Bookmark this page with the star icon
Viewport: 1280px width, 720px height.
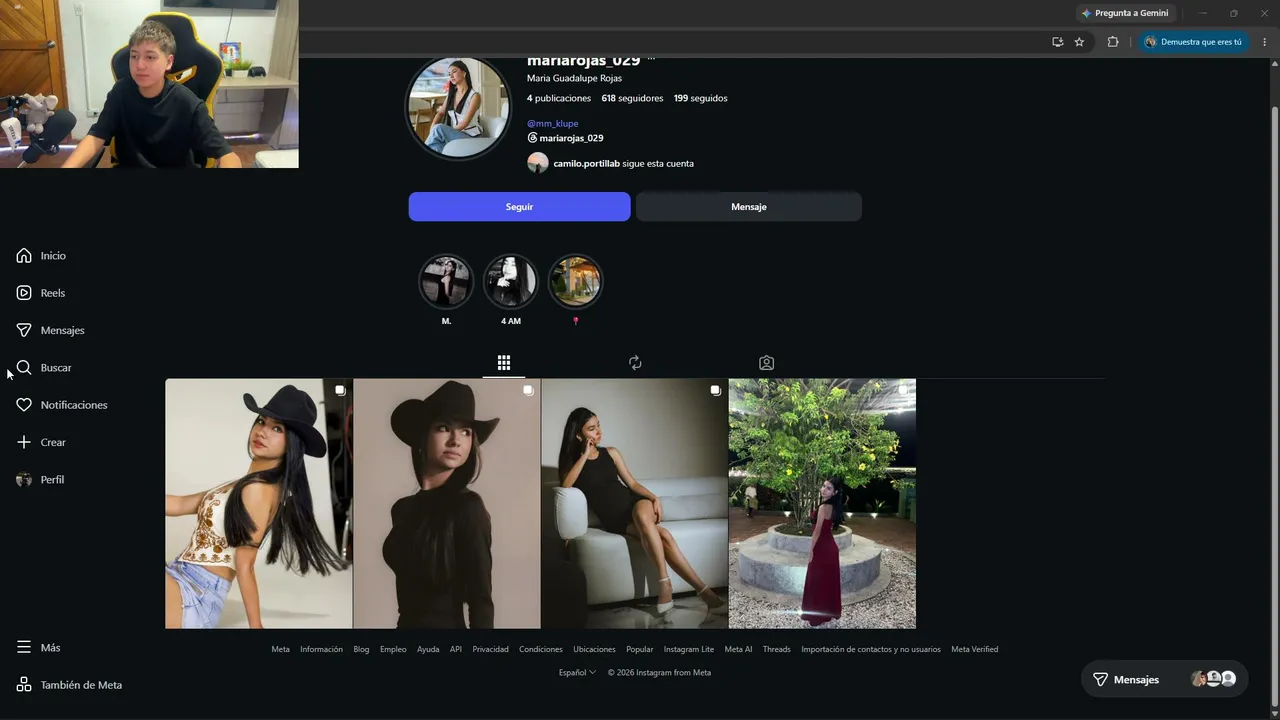[x=1079, y=42]
